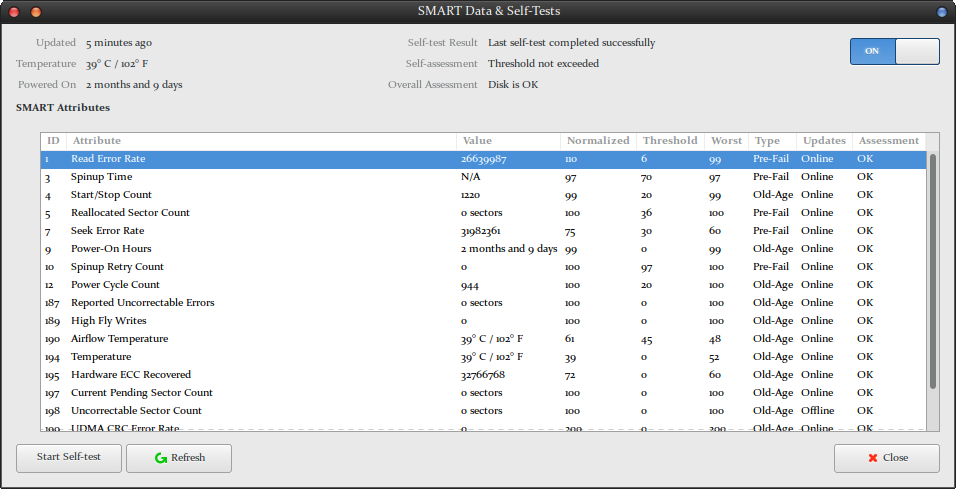Screen dimensions: 956x489
Task: Click 'Last self-test completed successfully' text
Action: [x=571, y=43]
